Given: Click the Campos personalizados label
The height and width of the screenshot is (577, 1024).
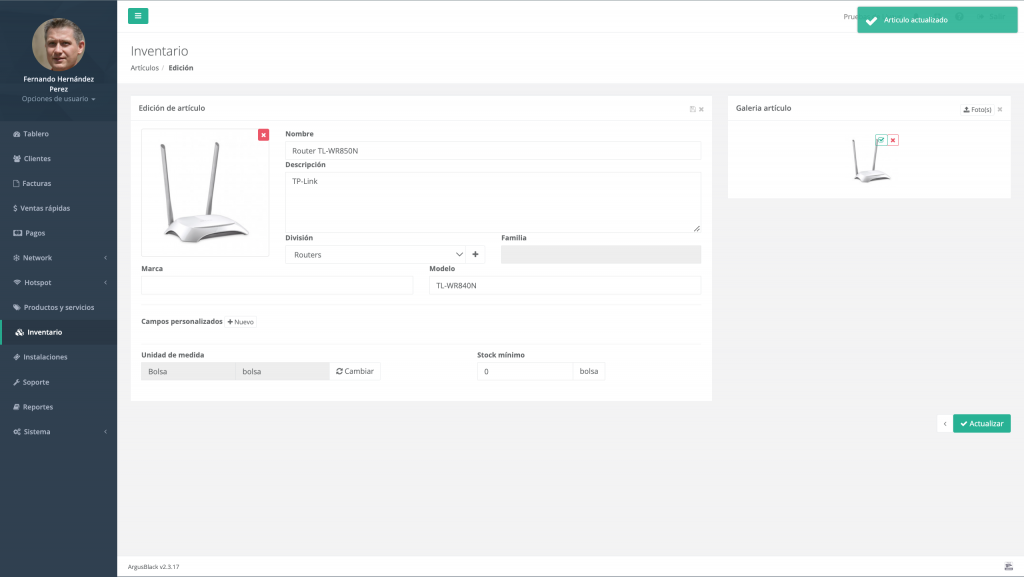Looking at the screenshot, I should tap(182, 322).
